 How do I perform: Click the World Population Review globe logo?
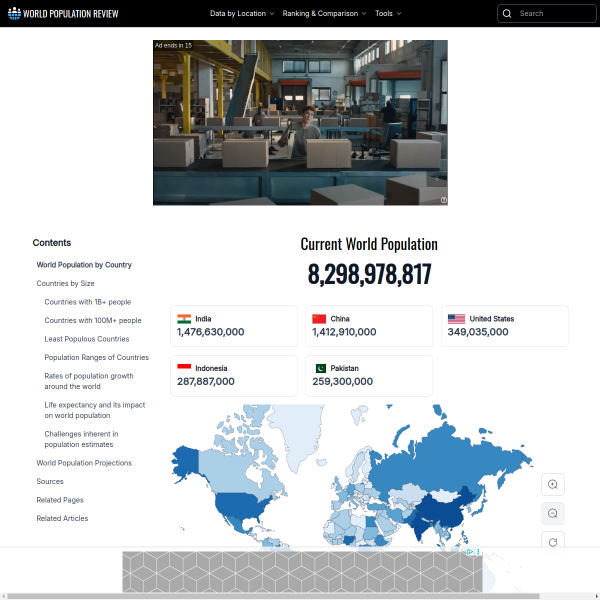click(14, 13)
